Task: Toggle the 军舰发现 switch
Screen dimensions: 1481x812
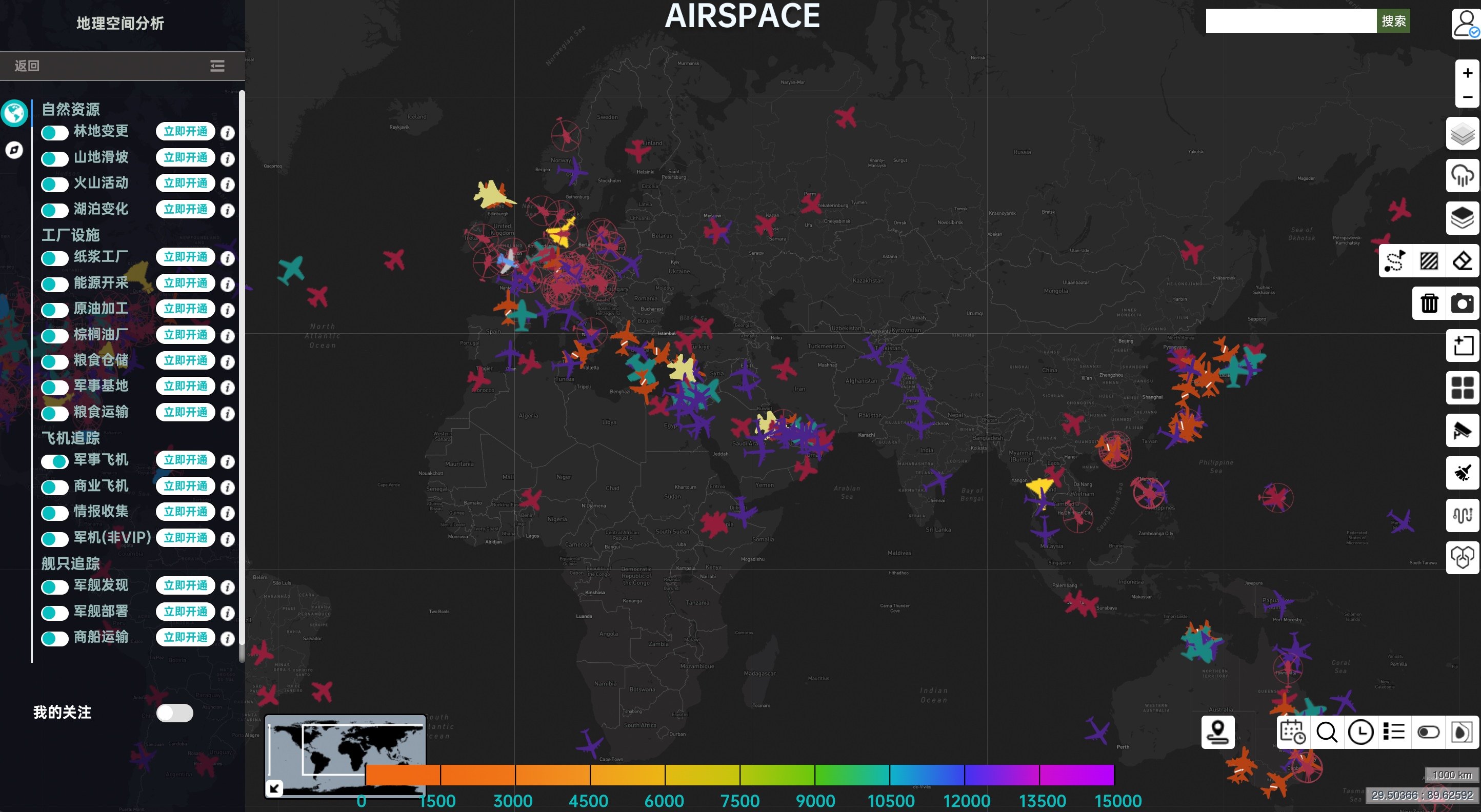Action: (x=55, y=587)
